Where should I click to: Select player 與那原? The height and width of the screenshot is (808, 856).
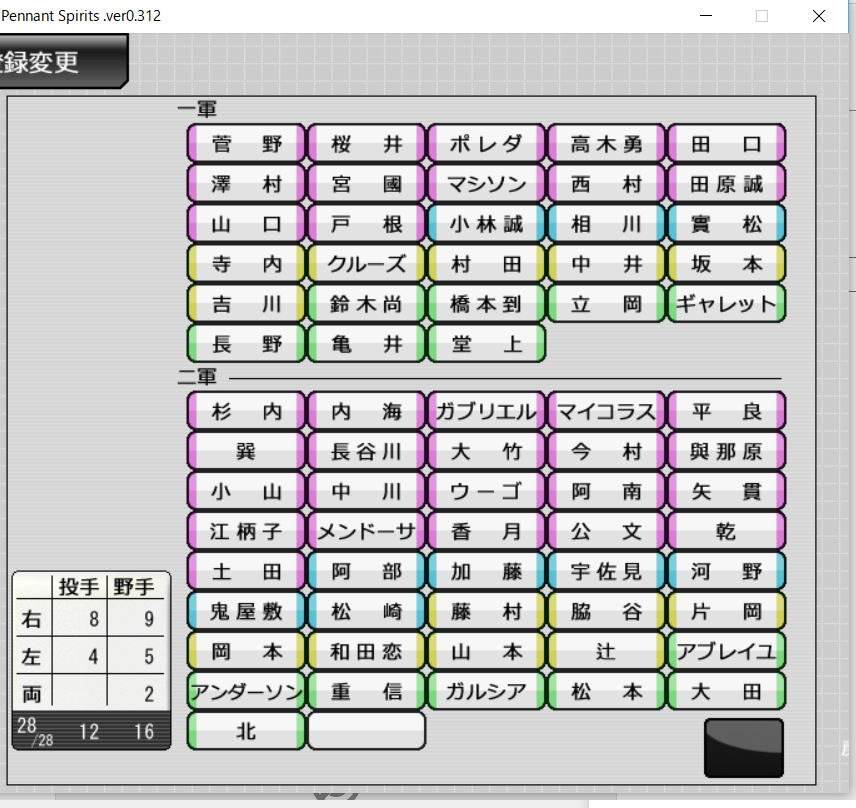(727, 451)
